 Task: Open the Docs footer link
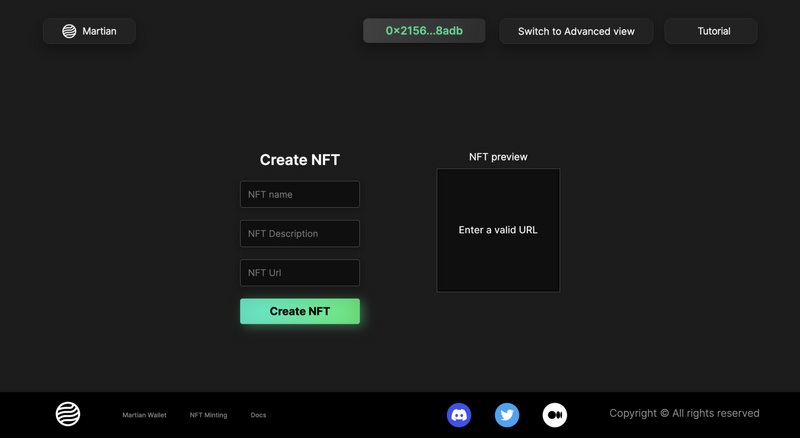258,415
